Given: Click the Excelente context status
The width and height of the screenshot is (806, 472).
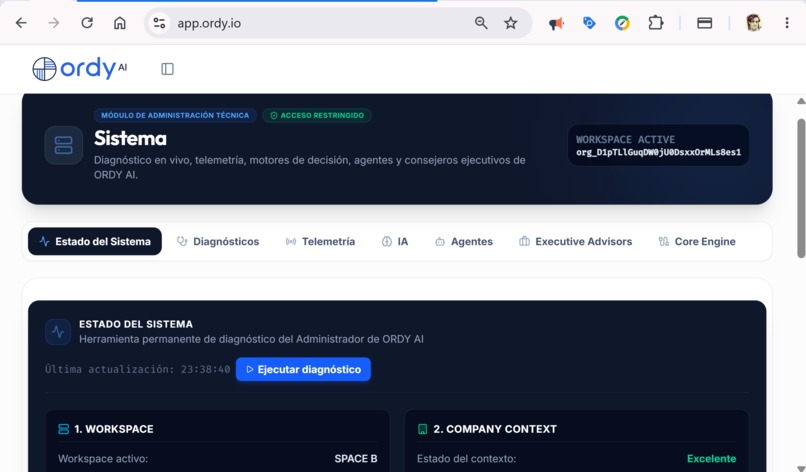Looking at the screenshot, I should coord(711,459).
